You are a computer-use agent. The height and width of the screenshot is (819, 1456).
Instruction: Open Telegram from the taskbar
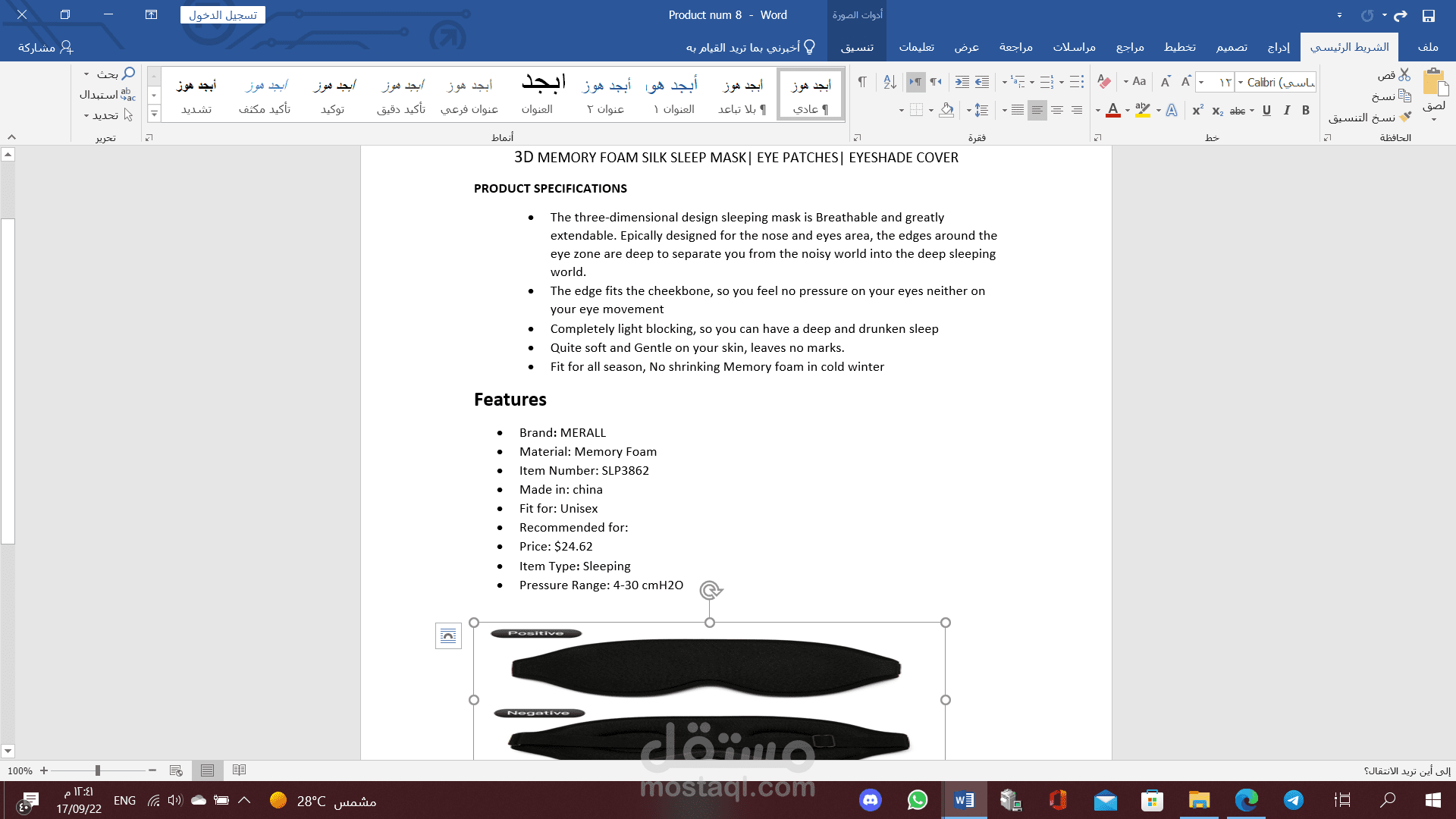point(1294,800)
